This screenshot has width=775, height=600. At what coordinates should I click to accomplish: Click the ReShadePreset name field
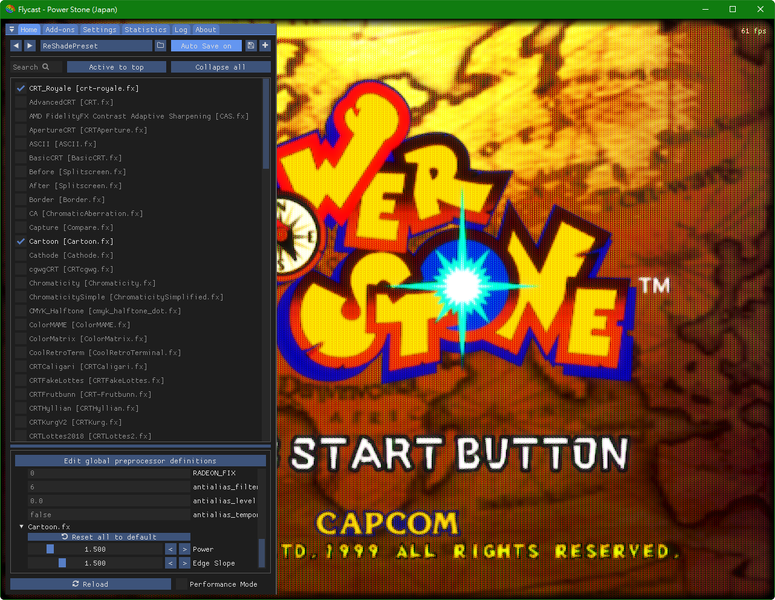96,45
